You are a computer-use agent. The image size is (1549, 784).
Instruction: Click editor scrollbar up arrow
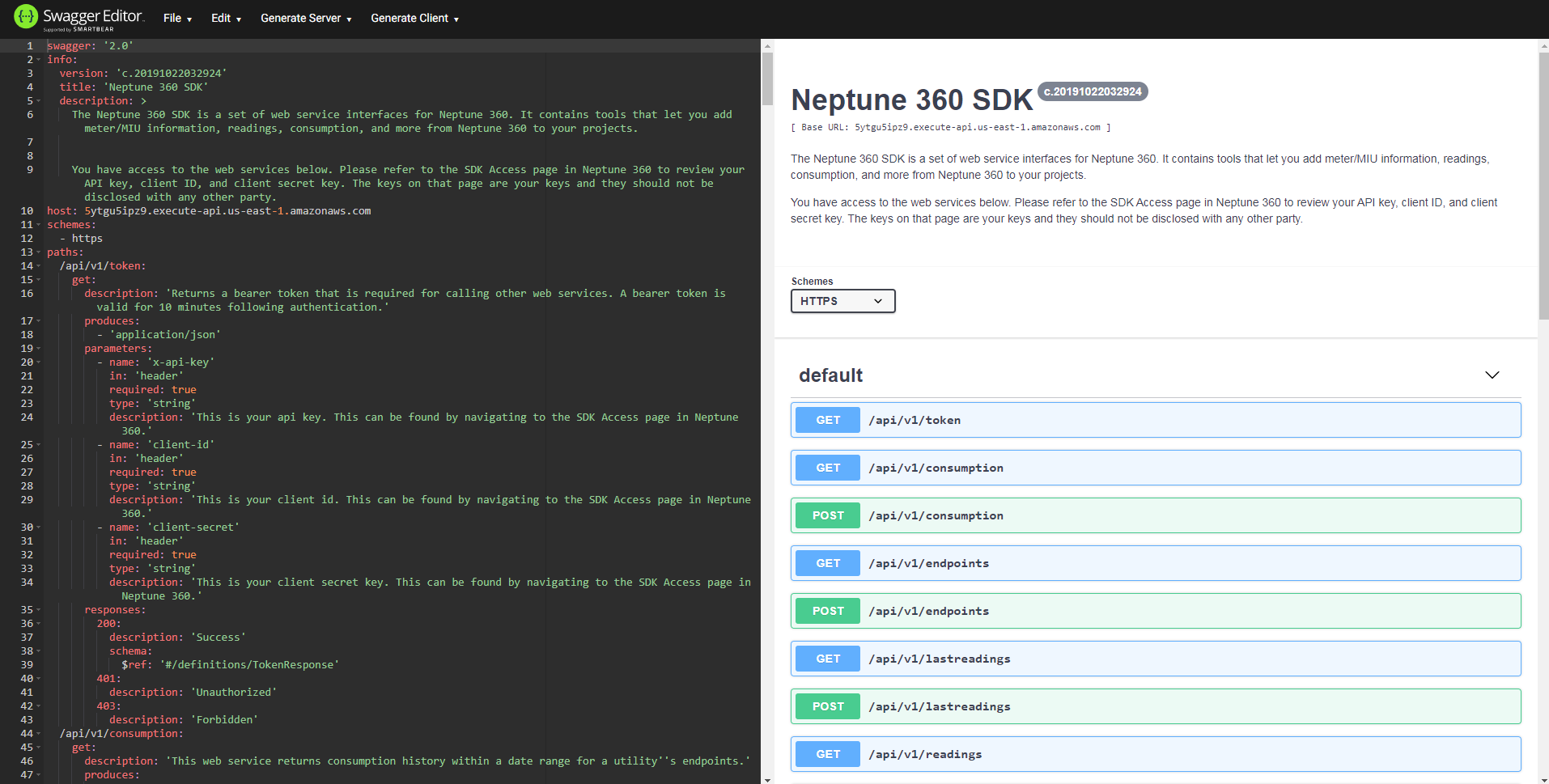767,45
